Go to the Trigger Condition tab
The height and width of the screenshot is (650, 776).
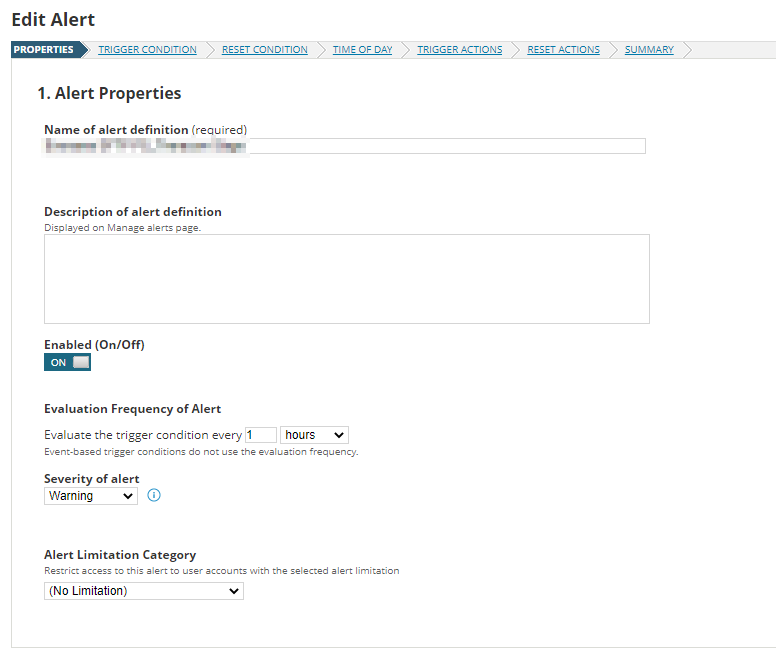147,50
